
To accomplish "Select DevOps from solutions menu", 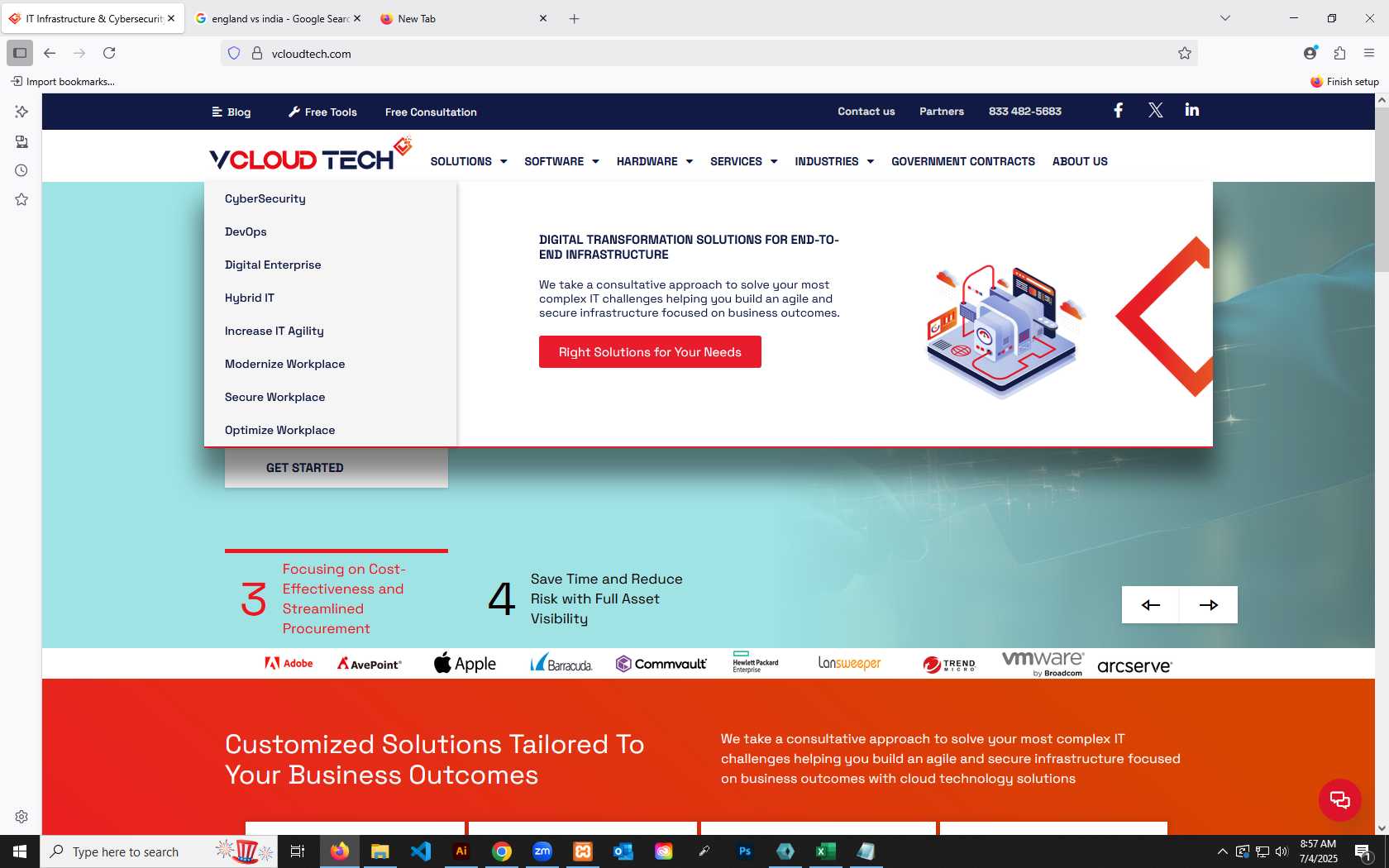I will click(246, 231).
